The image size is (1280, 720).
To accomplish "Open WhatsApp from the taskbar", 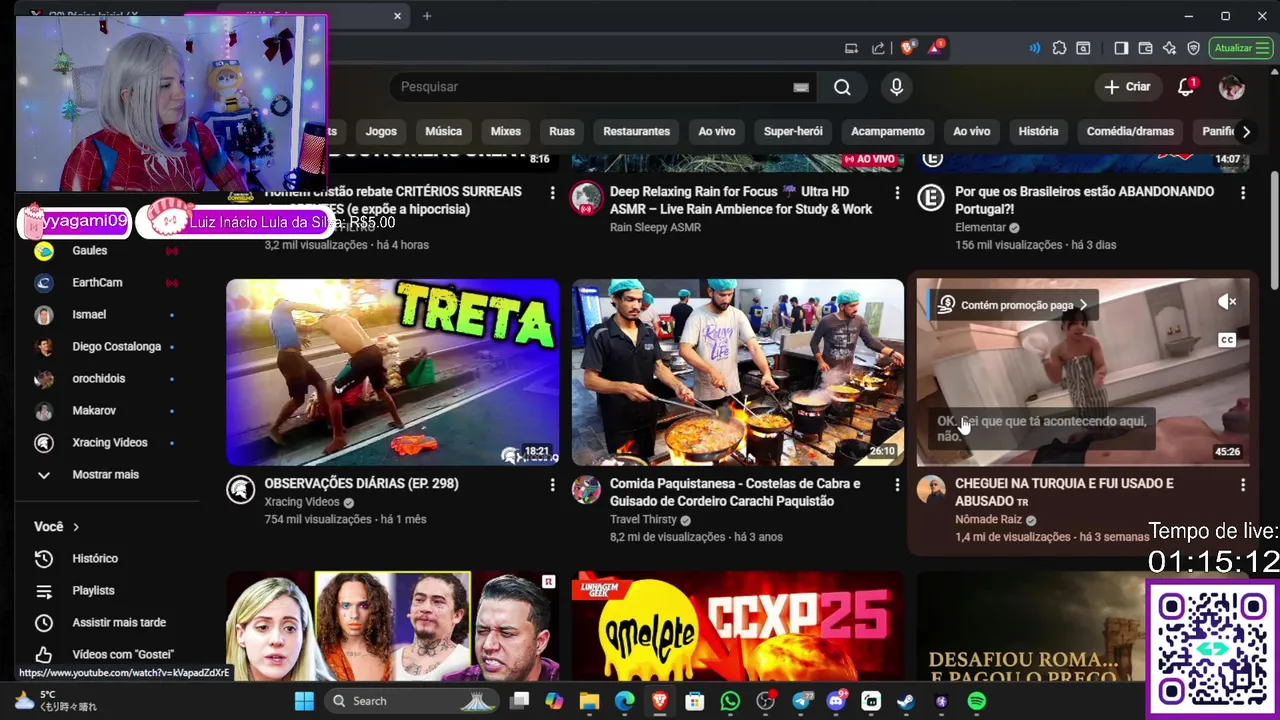I will 730,701.
